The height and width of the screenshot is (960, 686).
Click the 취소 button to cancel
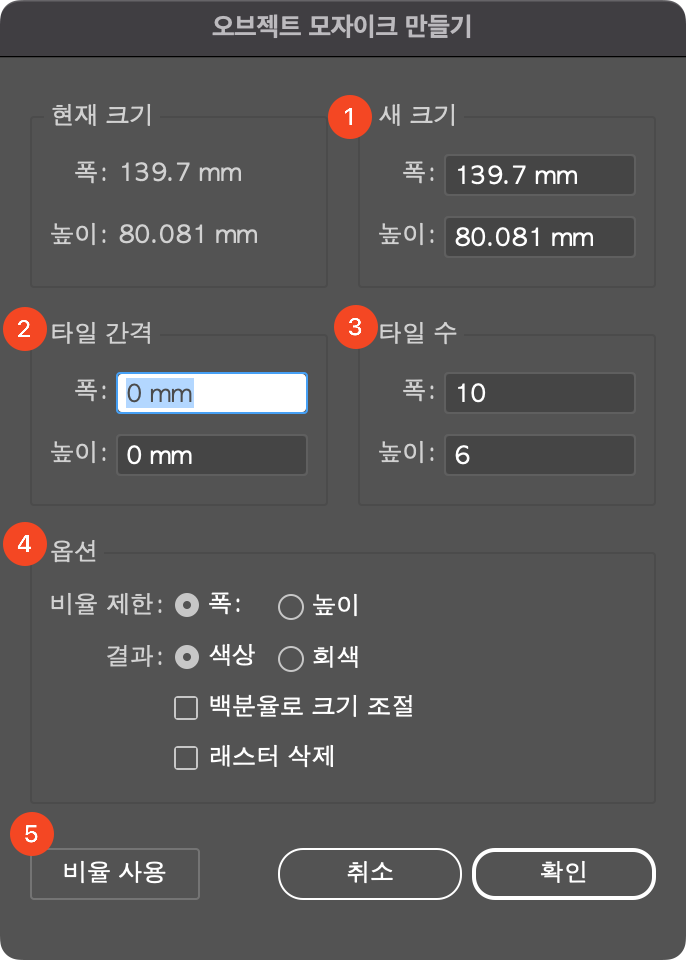pos(369,873)
